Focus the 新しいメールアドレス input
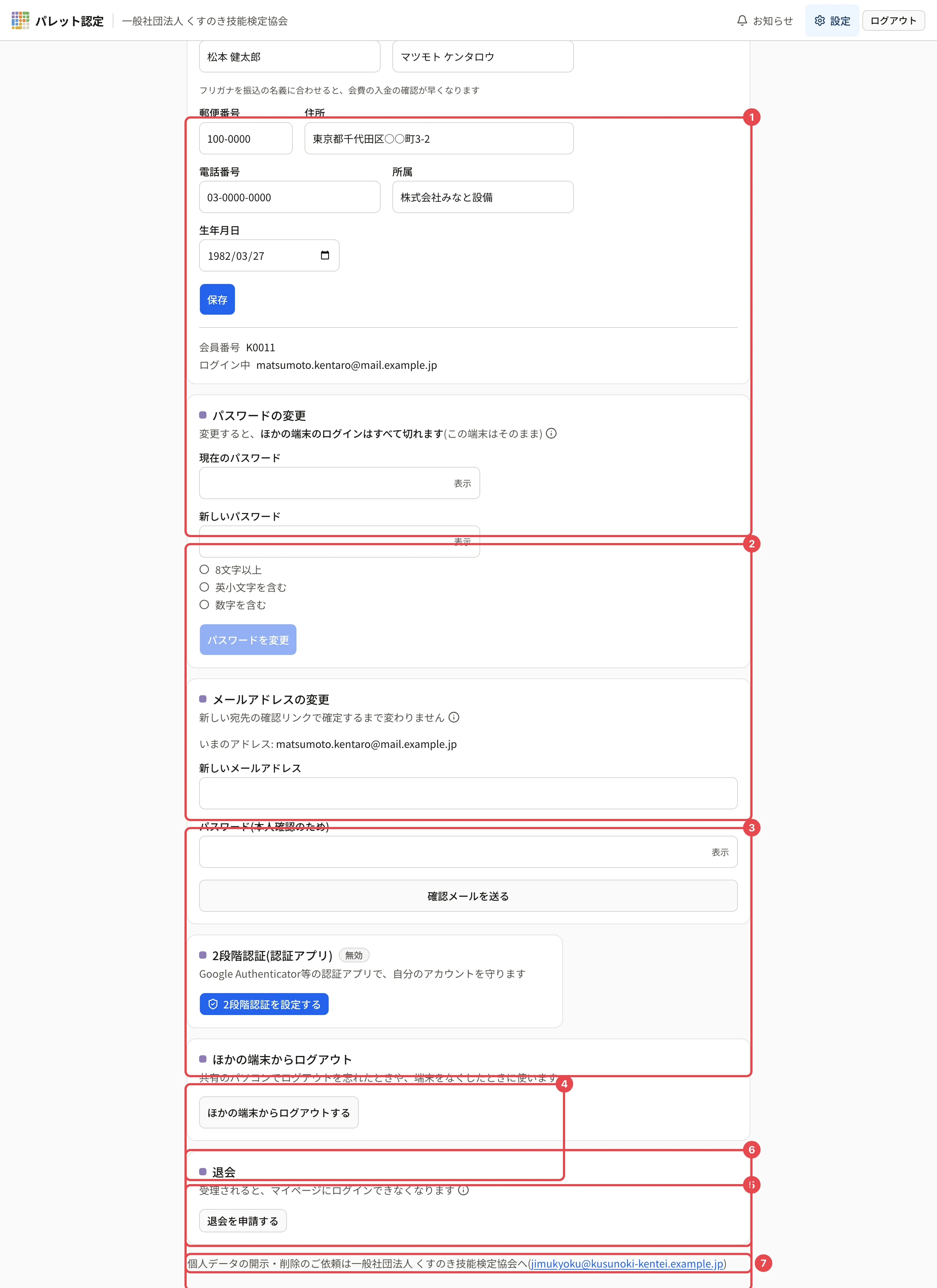 coord(468,793)
